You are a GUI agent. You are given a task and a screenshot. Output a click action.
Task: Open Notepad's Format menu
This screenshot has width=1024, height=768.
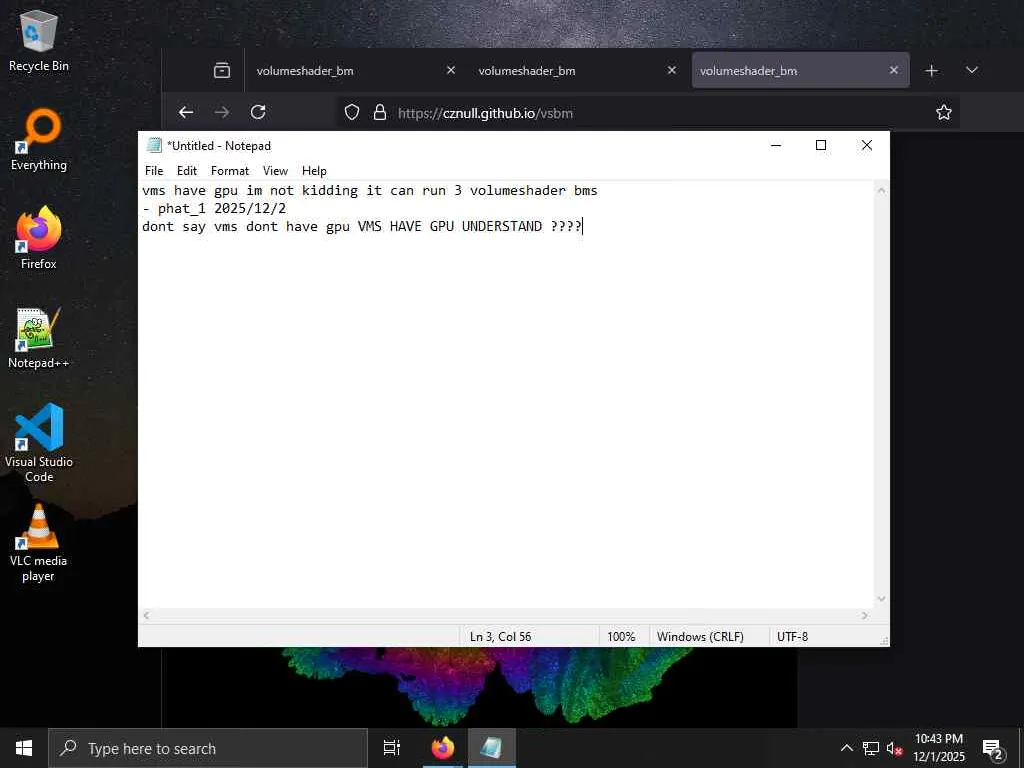[230, 170]
